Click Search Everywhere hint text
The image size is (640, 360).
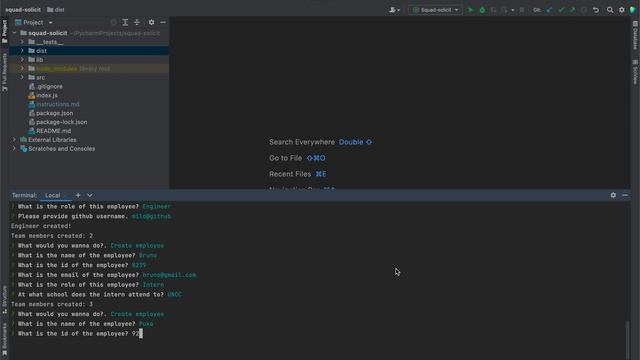[302, 142]
